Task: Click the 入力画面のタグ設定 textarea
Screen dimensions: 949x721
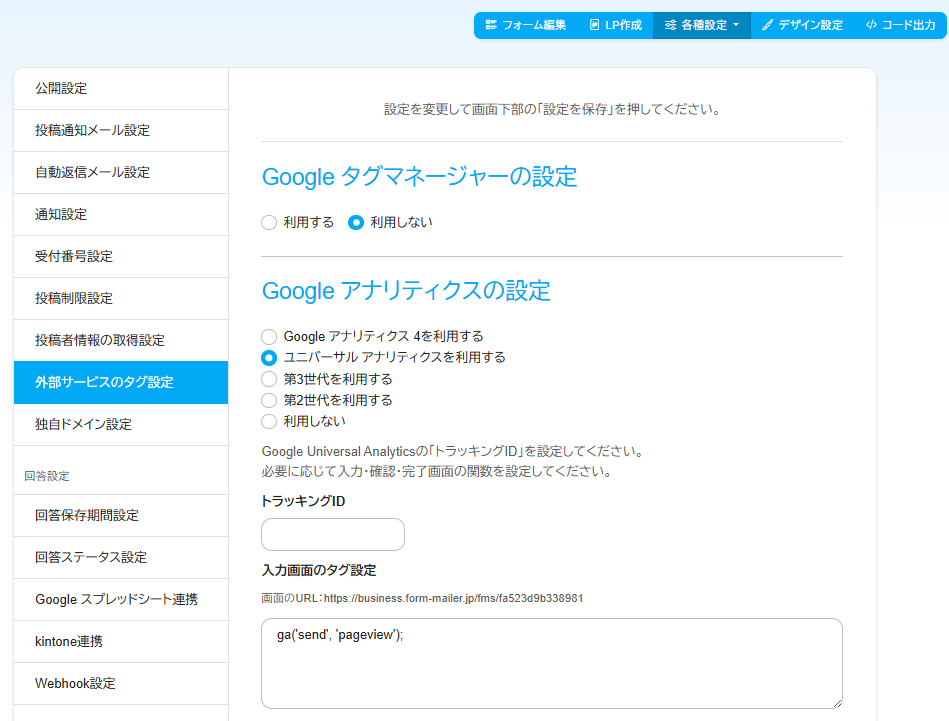Action: [552, 663]
